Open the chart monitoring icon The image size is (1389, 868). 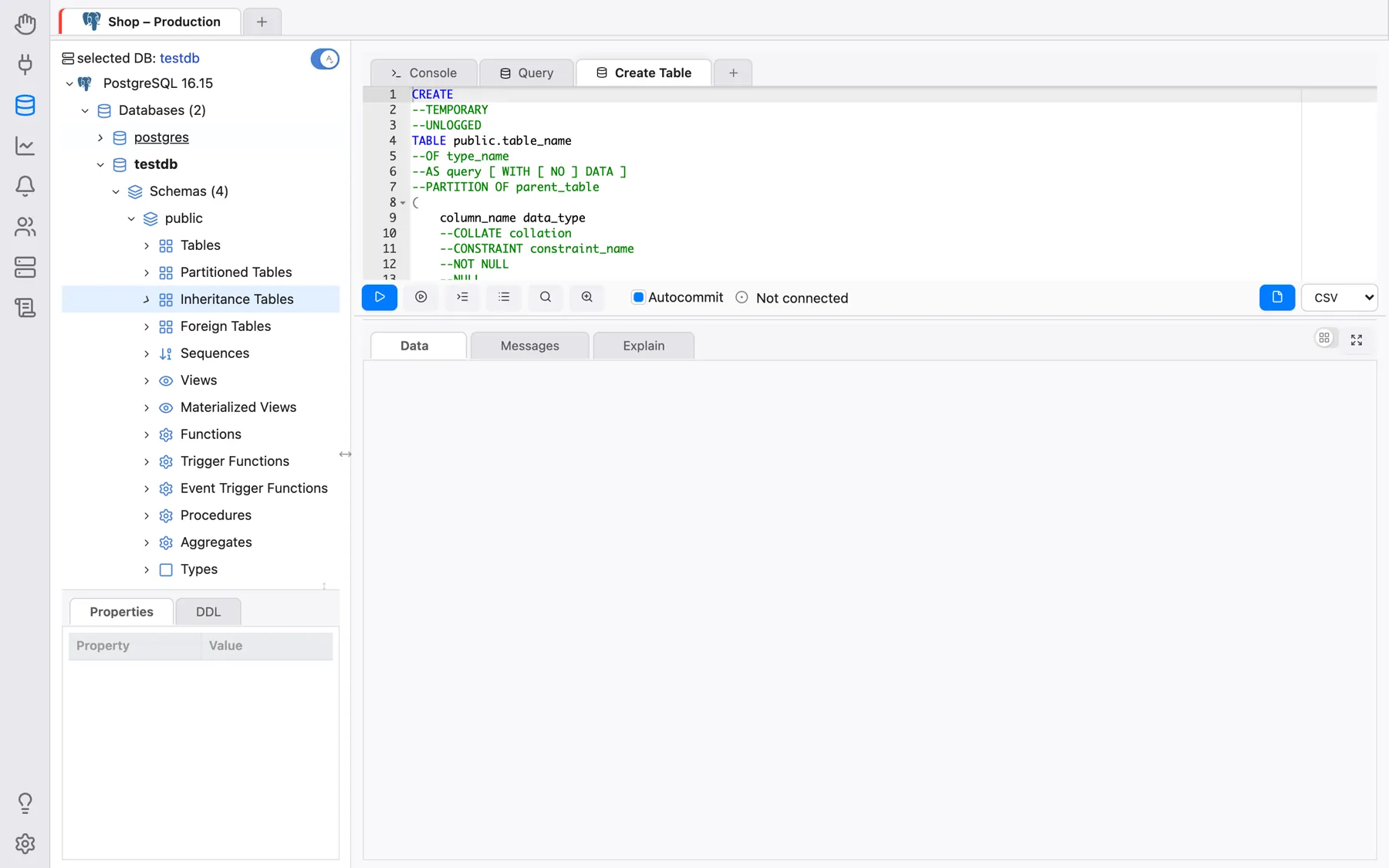pyautogui.click(x=25, y=146)
